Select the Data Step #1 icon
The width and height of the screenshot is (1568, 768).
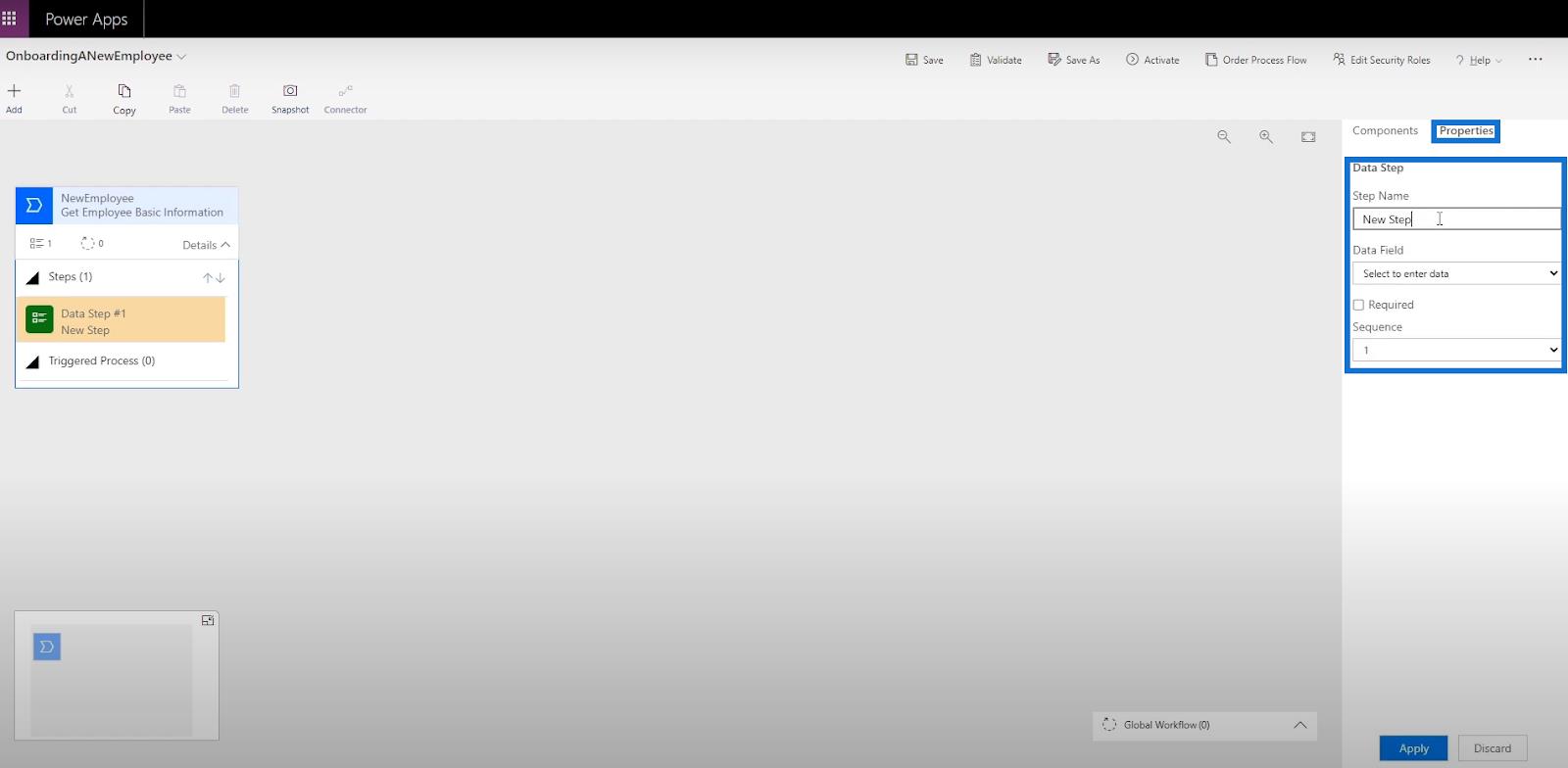click(x=39, y=318)
